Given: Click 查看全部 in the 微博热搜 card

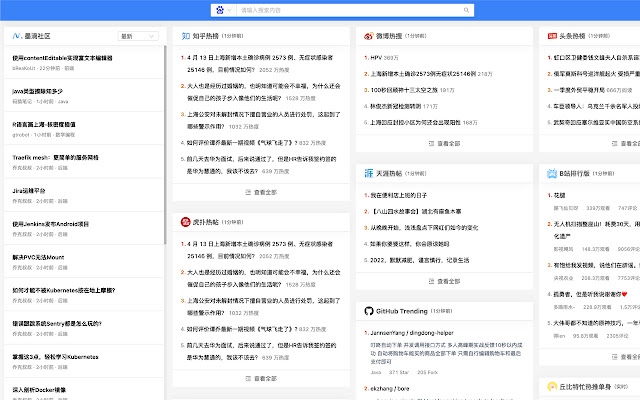Looking at the screenshot, I should coord(449,144).
